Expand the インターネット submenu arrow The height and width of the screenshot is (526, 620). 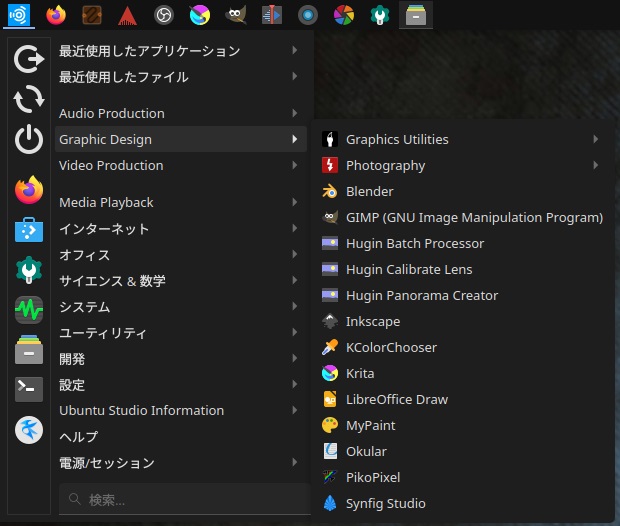click(x=295, y=228)
